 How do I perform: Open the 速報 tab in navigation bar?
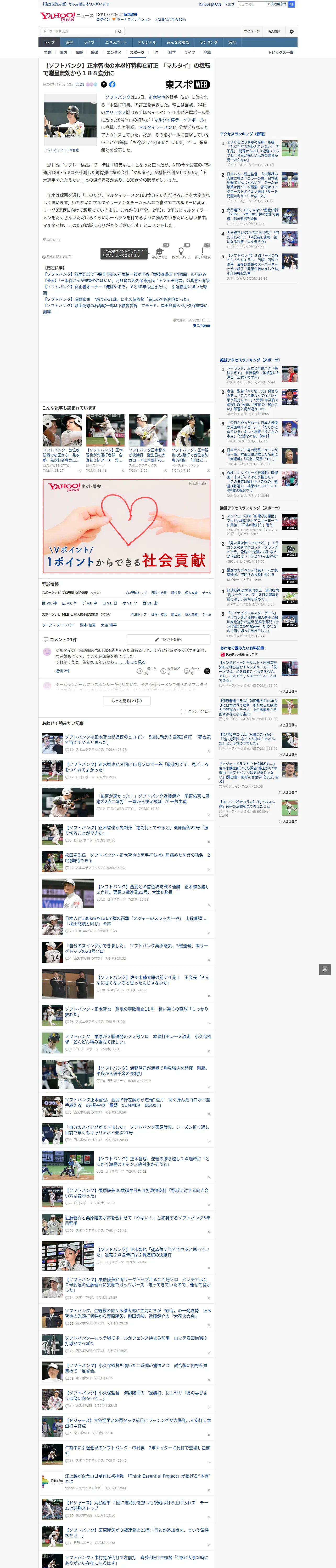coord(69,43)
